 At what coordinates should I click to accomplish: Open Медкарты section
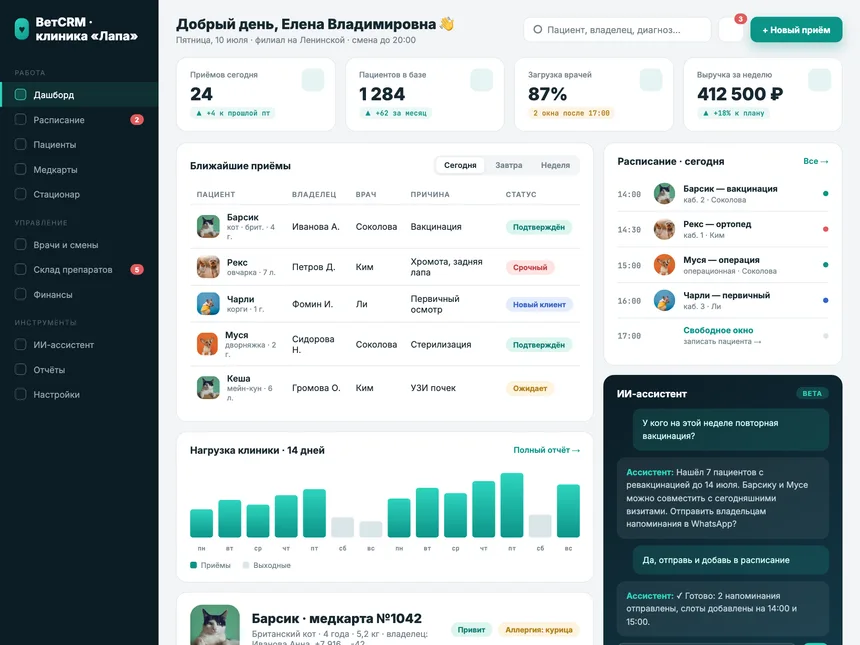point(79,169)
